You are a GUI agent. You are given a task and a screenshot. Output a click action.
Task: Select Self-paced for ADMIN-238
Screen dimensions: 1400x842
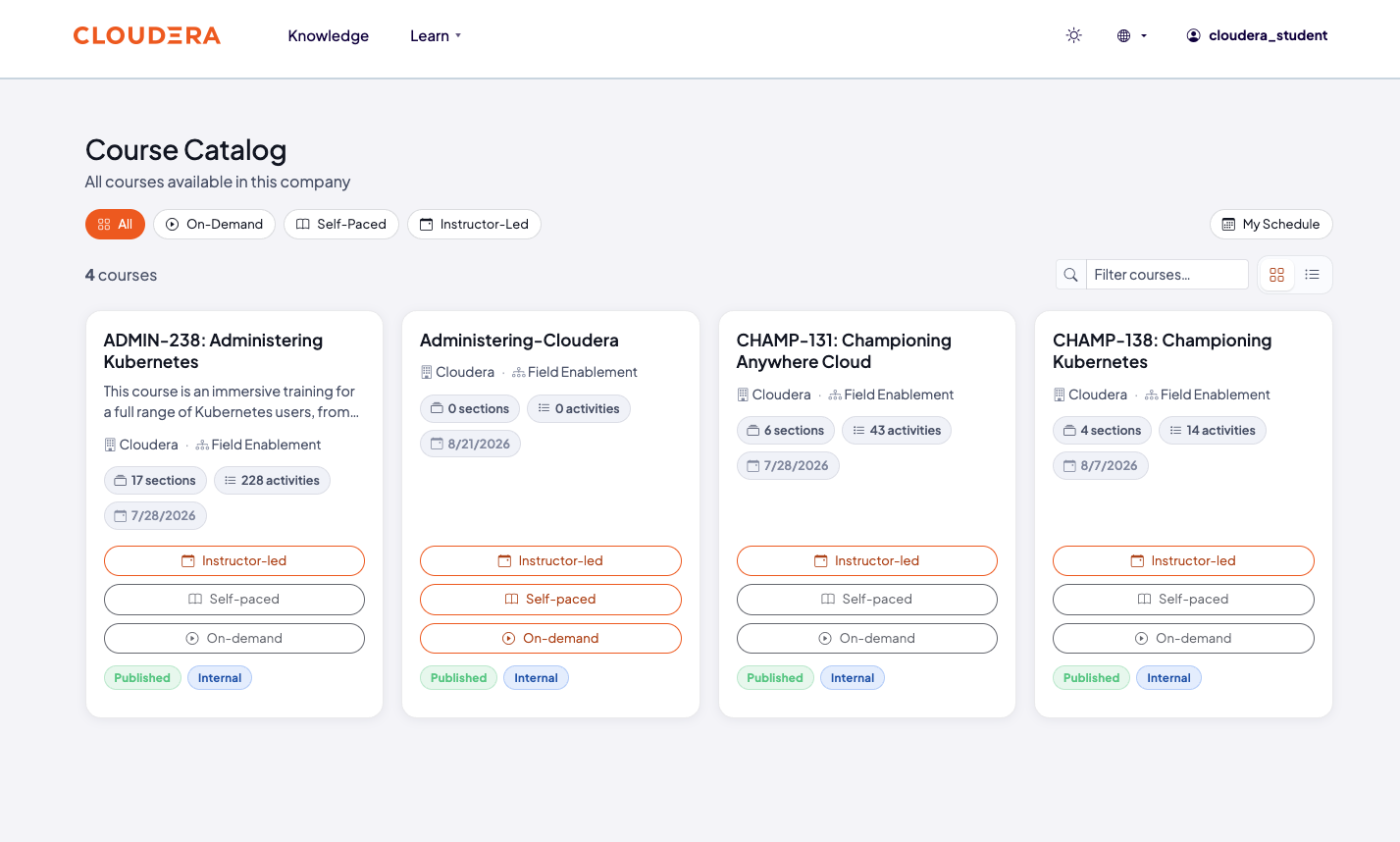point(234,599)
